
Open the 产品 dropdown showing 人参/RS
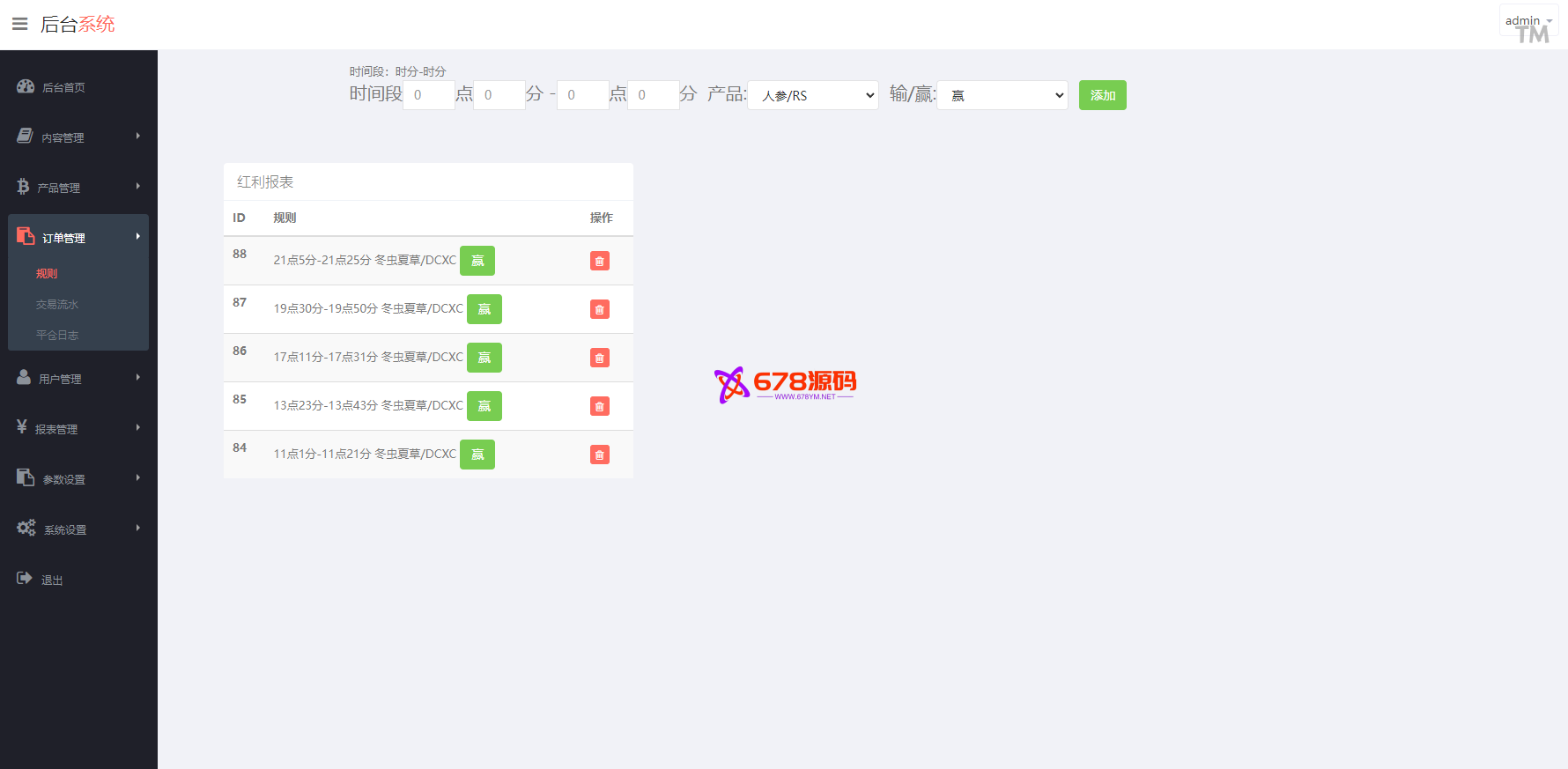tap(812, 95)
